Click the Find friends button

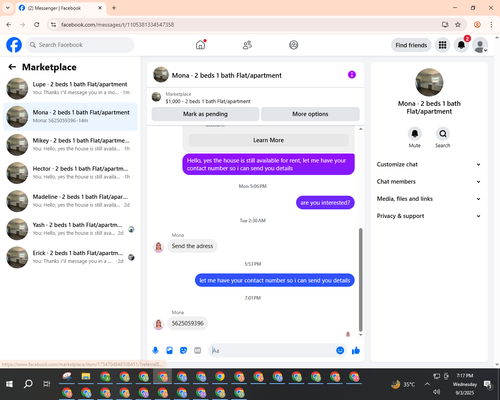(411, 45)
